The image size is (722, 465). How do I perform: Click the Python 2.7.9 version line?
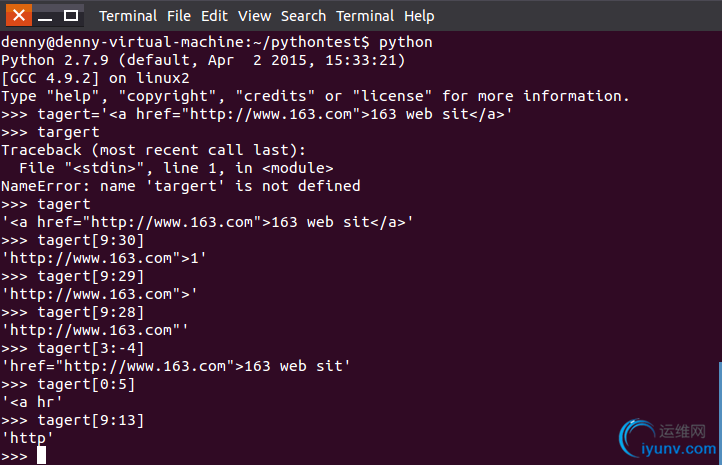coord(203,60)
